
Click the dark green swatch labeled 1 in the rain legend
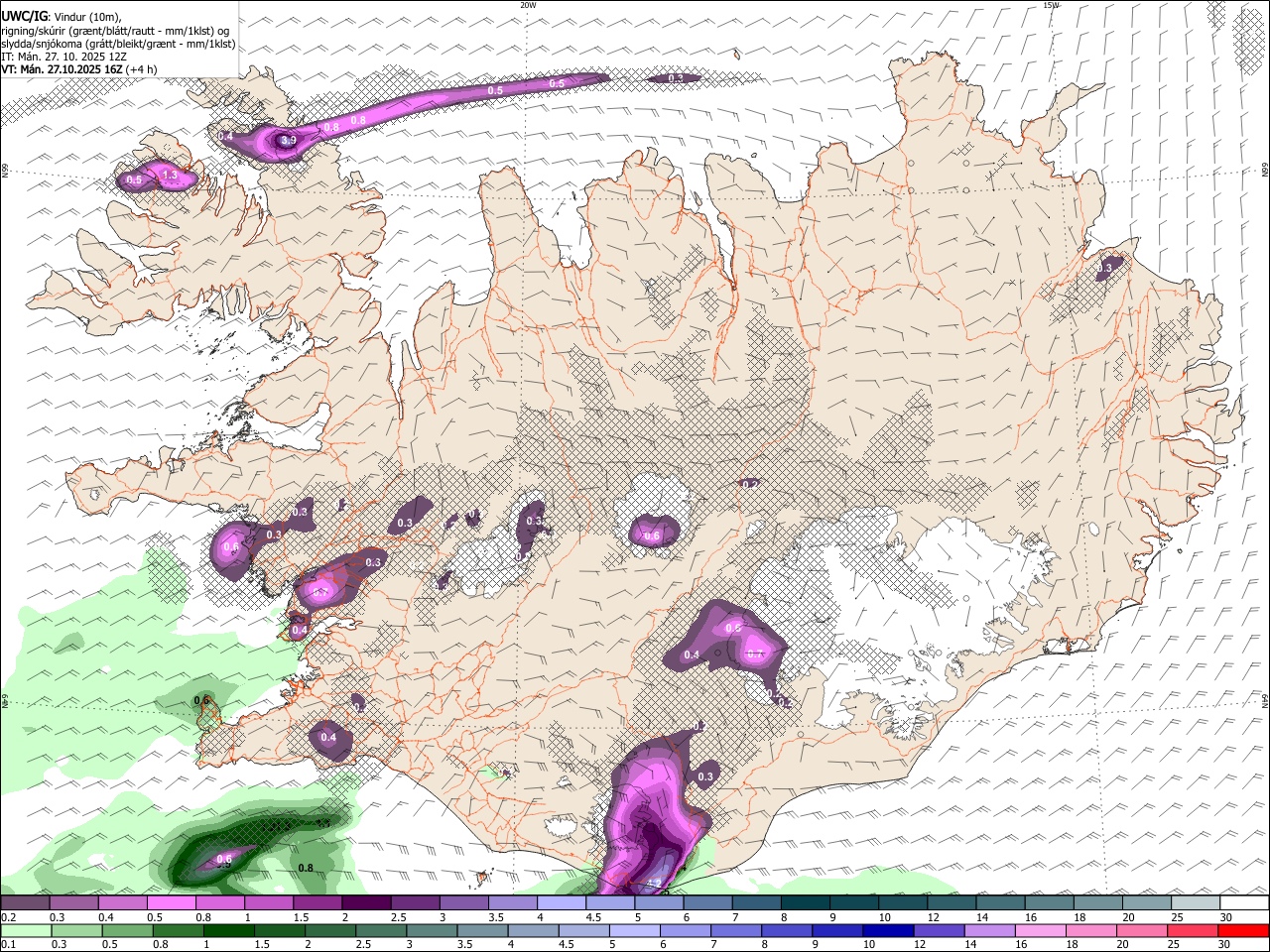[229, 930]
